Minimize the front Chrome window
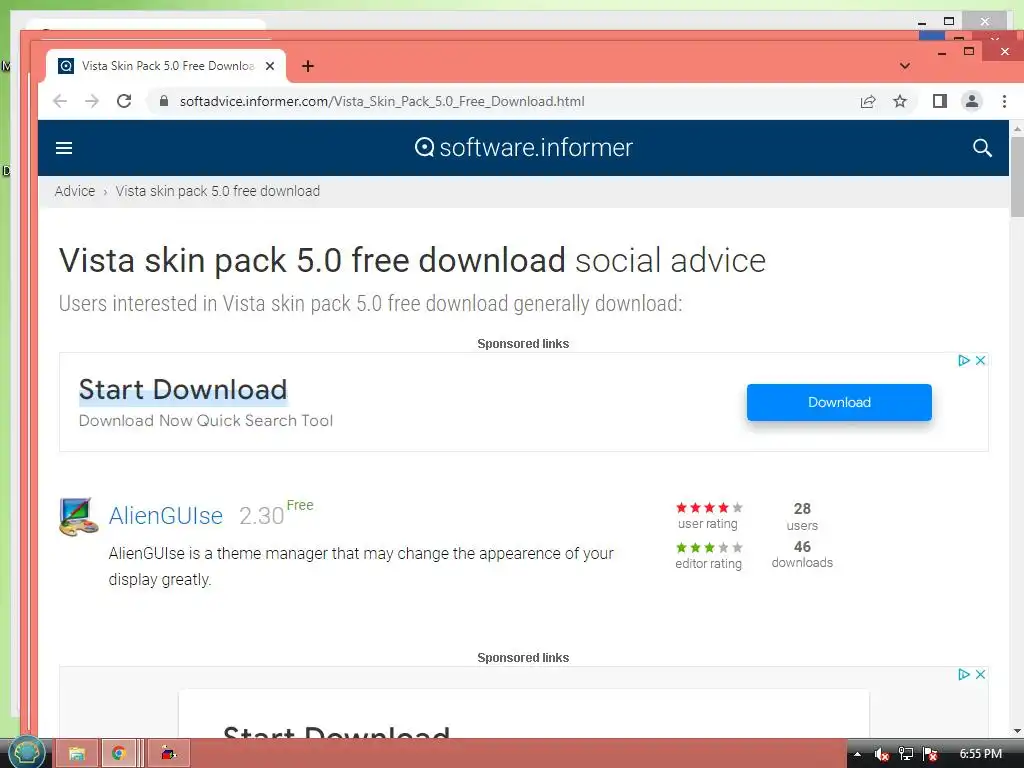Image resolution: width=1024 pixels, height=768 pixels. point(942,52)
